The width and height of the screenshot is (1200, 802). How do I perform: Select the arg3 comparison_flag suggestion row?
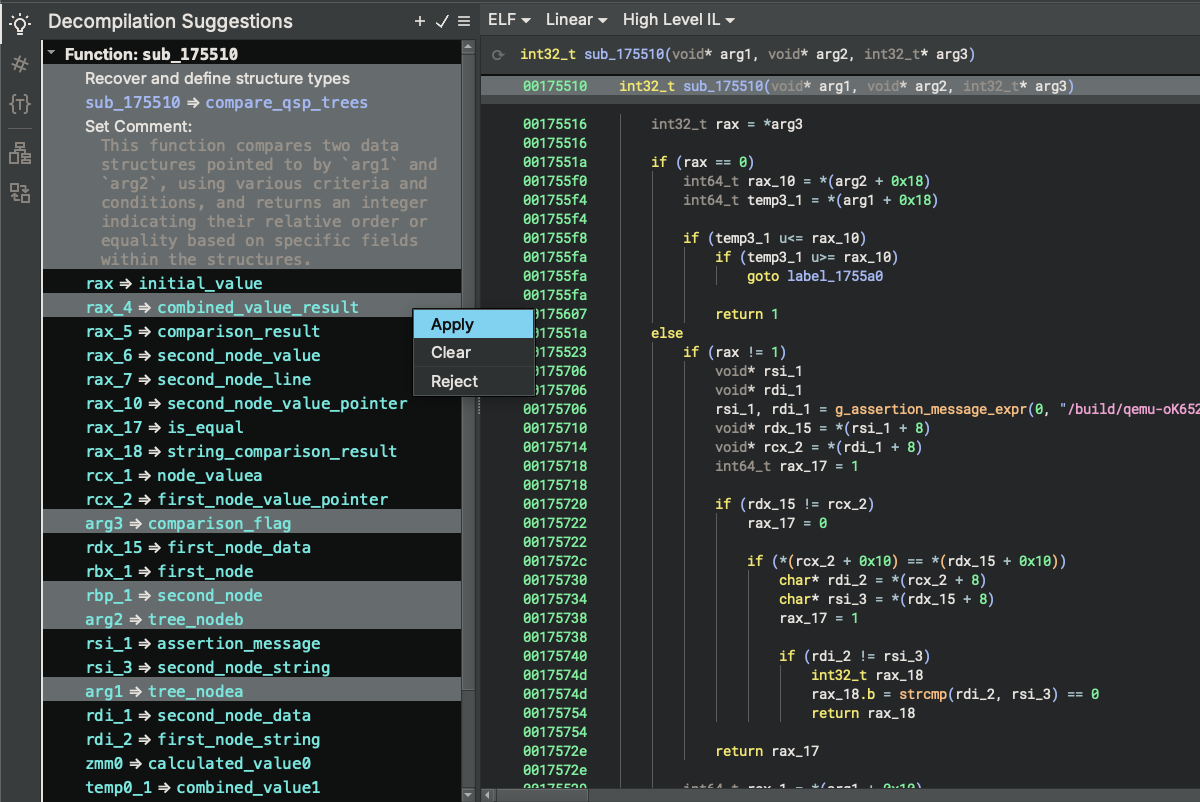point(189,523)
